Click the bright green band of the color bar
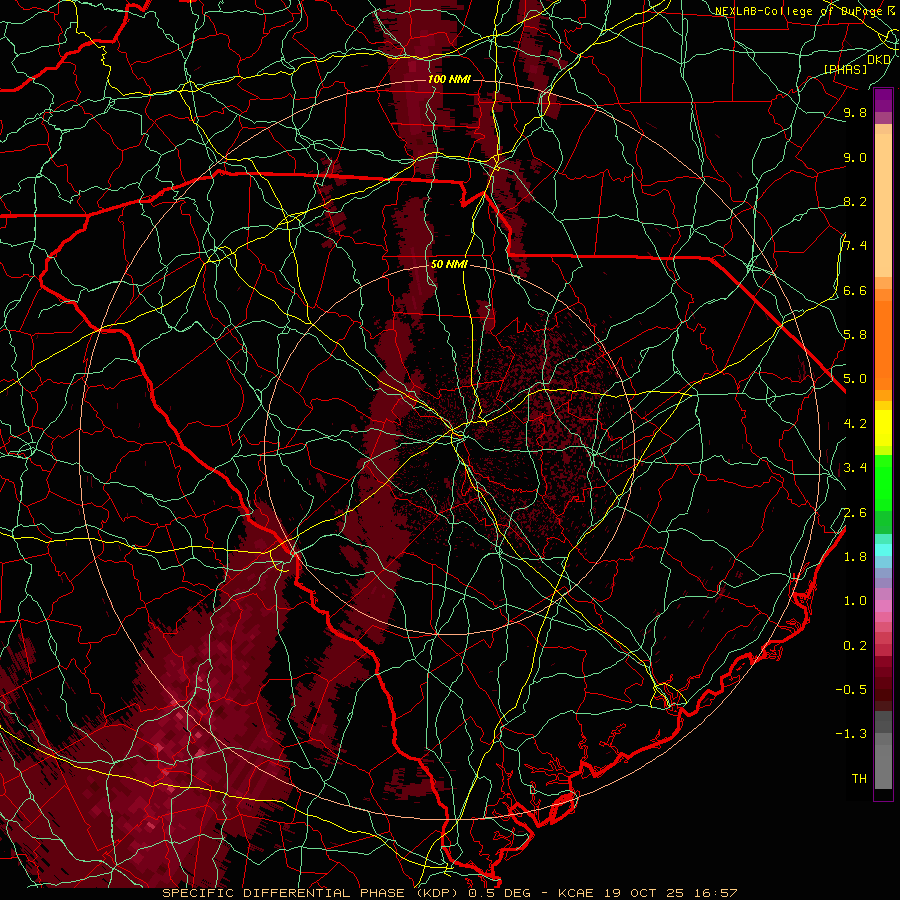Screen dimensions: 900x900 point(883,481)
